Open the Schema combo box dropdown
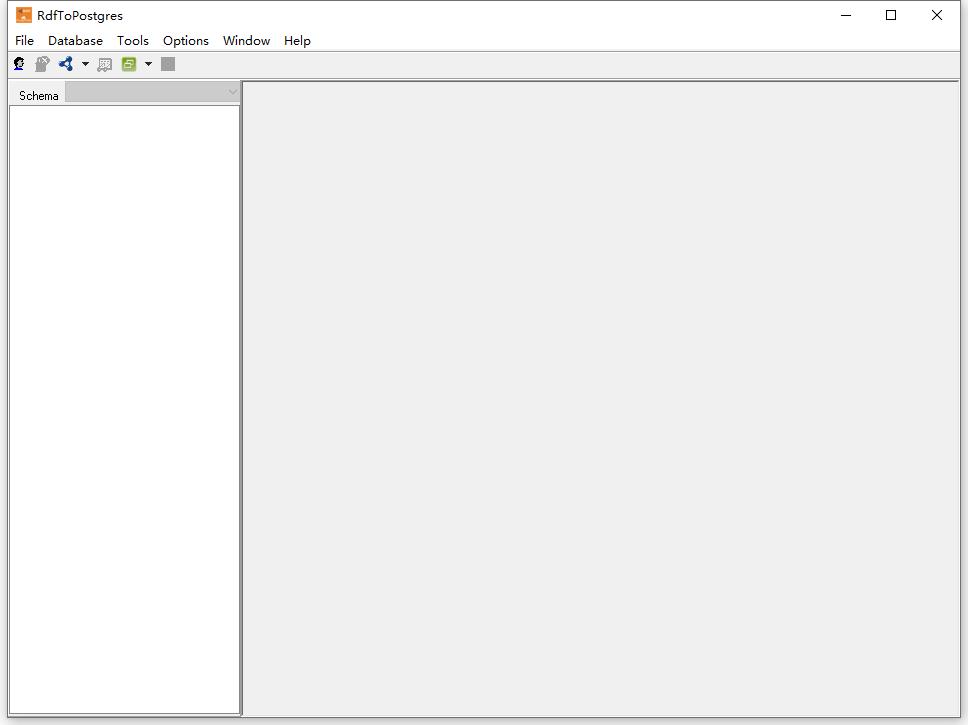The width and height of the screenshot is (968, 725). click(x=232, y=93)
